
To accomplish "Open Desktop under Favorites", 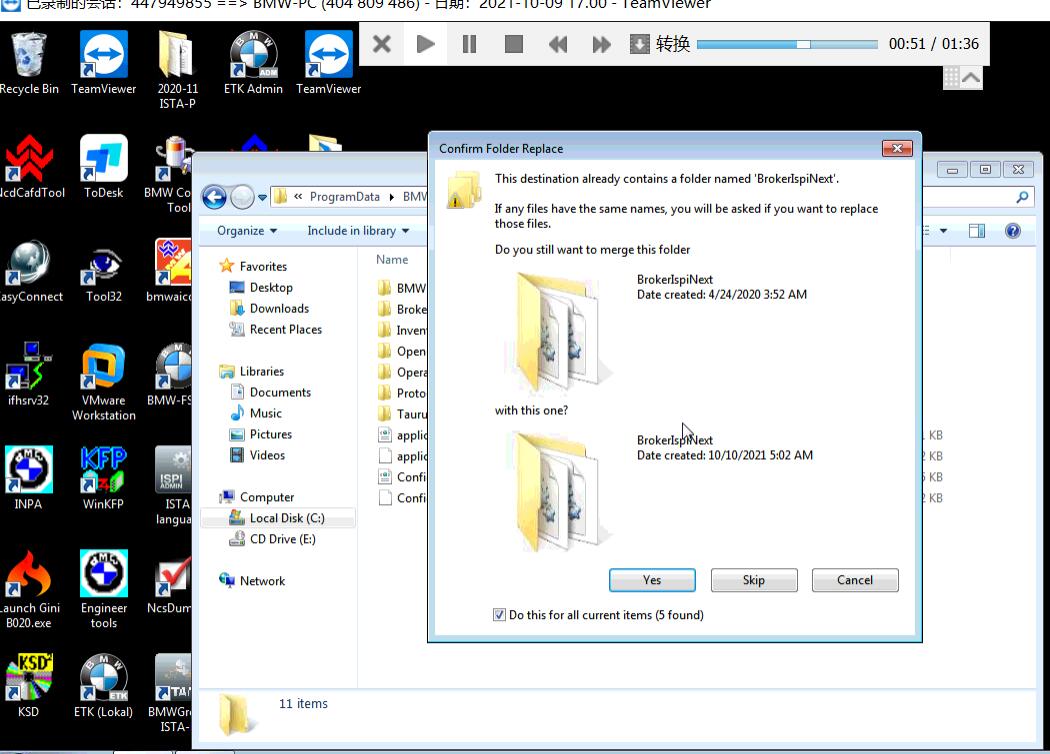I will point(271,287).
